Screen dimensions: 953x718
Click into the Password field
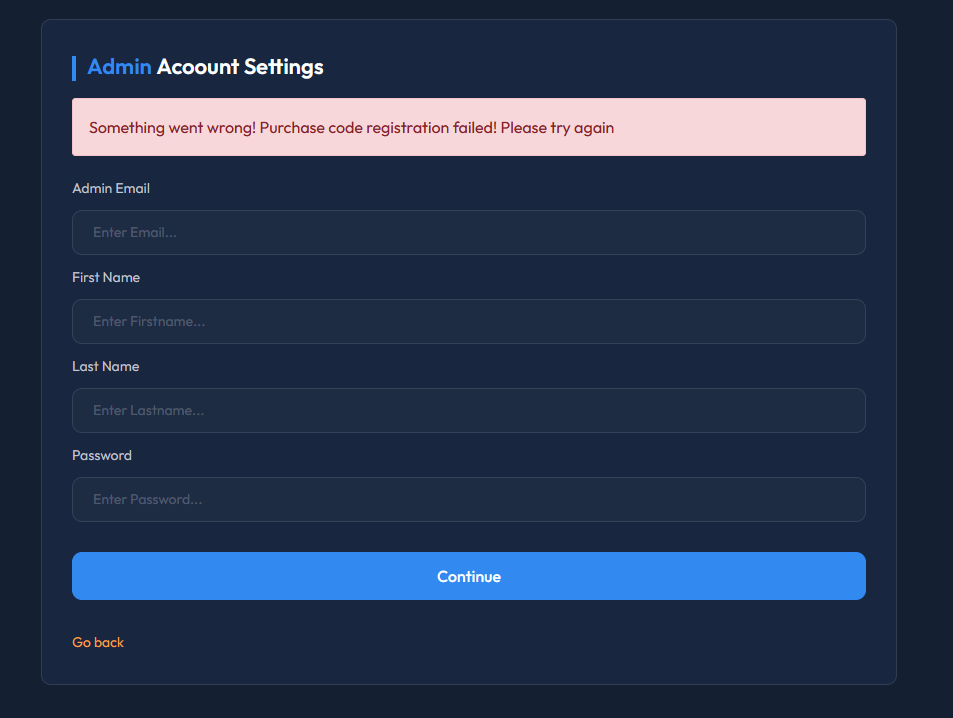[468, 499]
